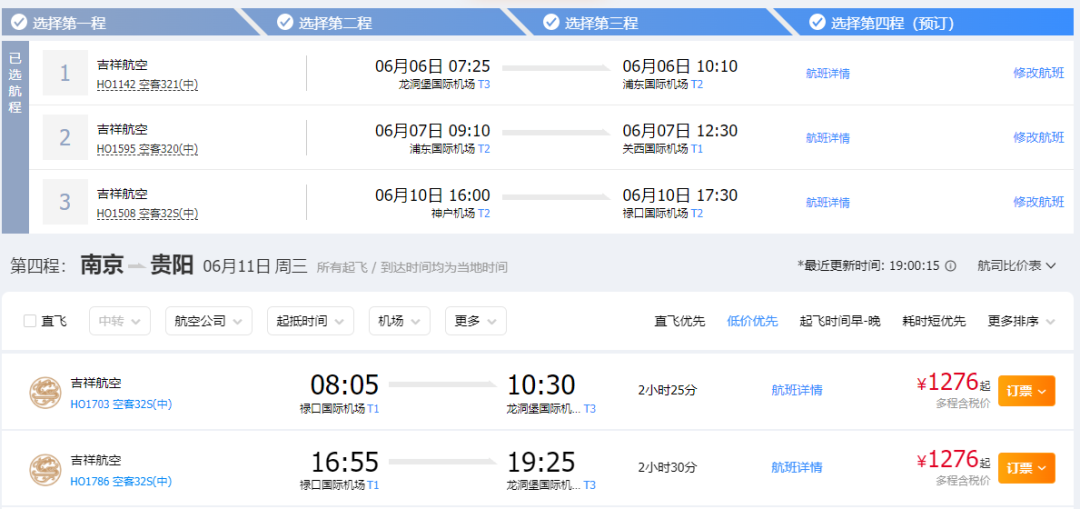
Task: Click the segment number 1 box
Action: click(65, 73)
